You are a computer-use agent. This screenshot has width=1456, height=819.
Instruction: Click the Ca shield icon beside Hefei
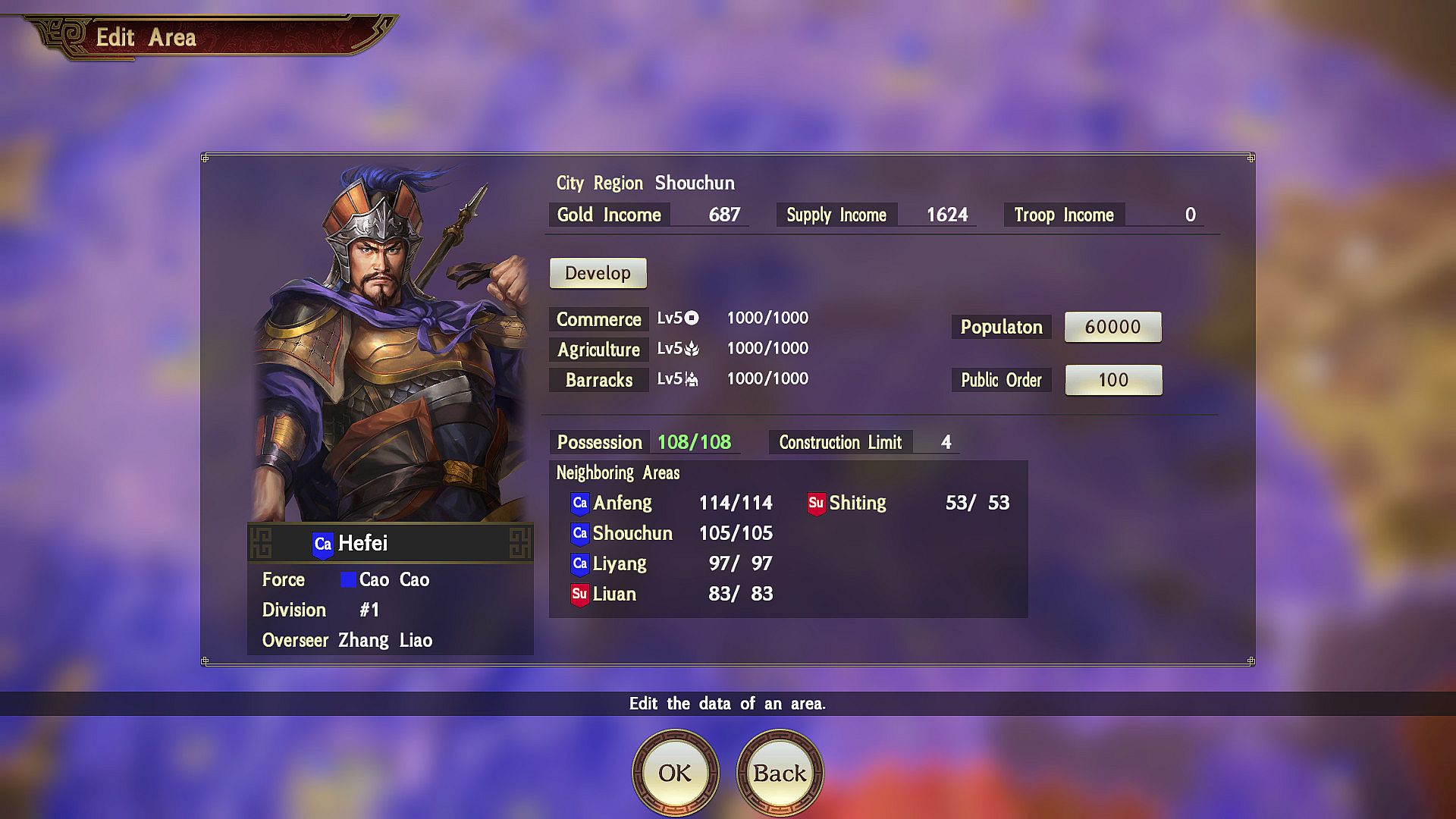pos(323,544)
